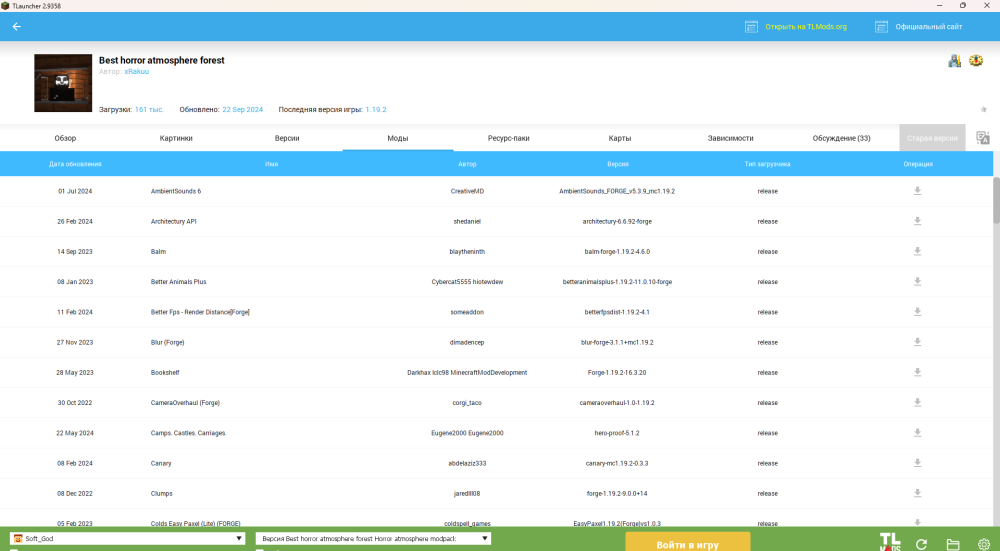This screenshot has width=1000, height=551.
Task: Open the game folder icon in bottom bar
Action: (x=953, y=544)
